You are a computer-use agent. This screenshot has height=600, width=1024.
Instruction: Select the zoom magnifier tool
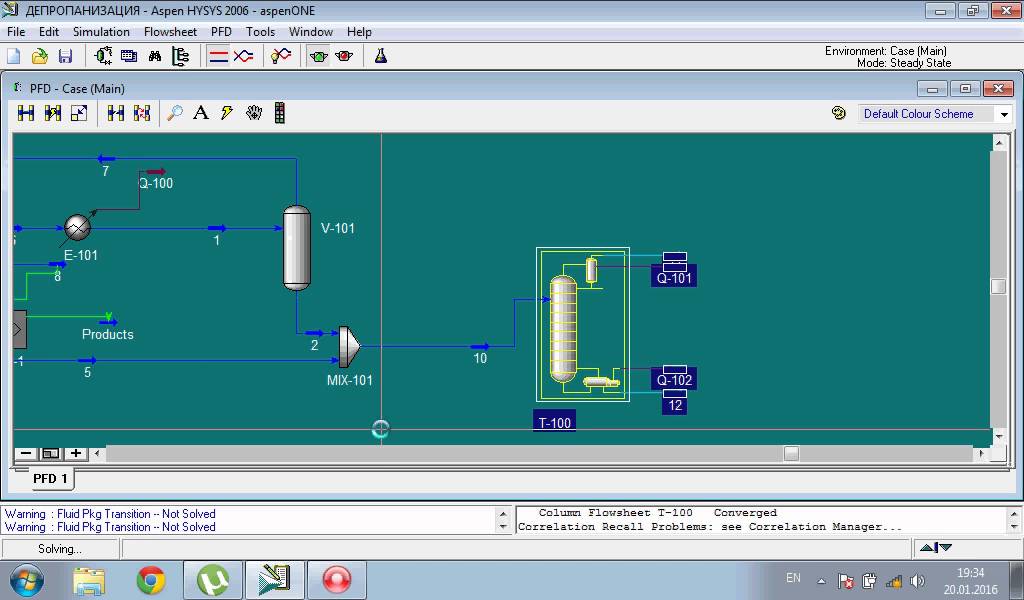click(x=174, y=113)
